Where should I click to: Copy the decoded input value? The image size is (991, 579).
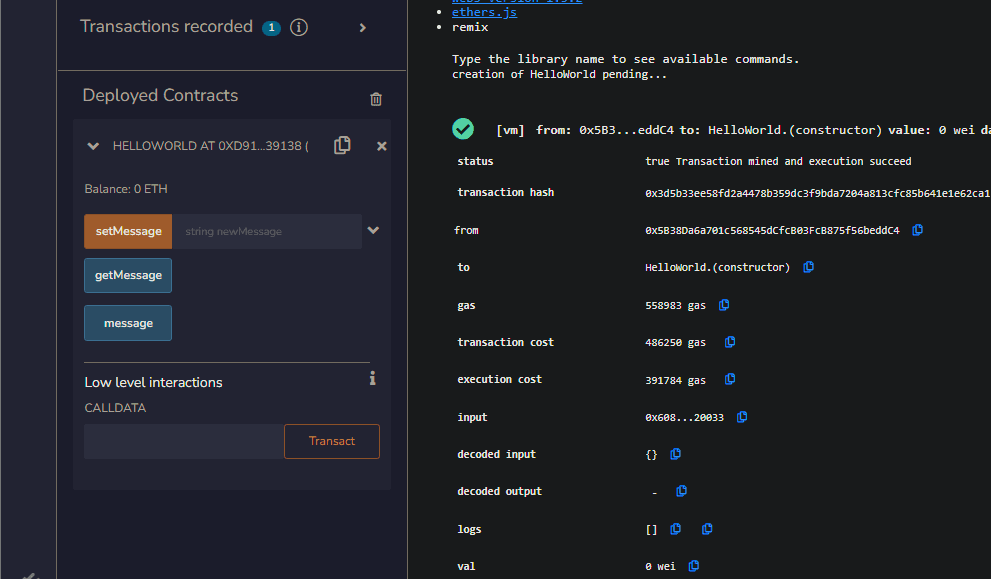click(676, 454)
